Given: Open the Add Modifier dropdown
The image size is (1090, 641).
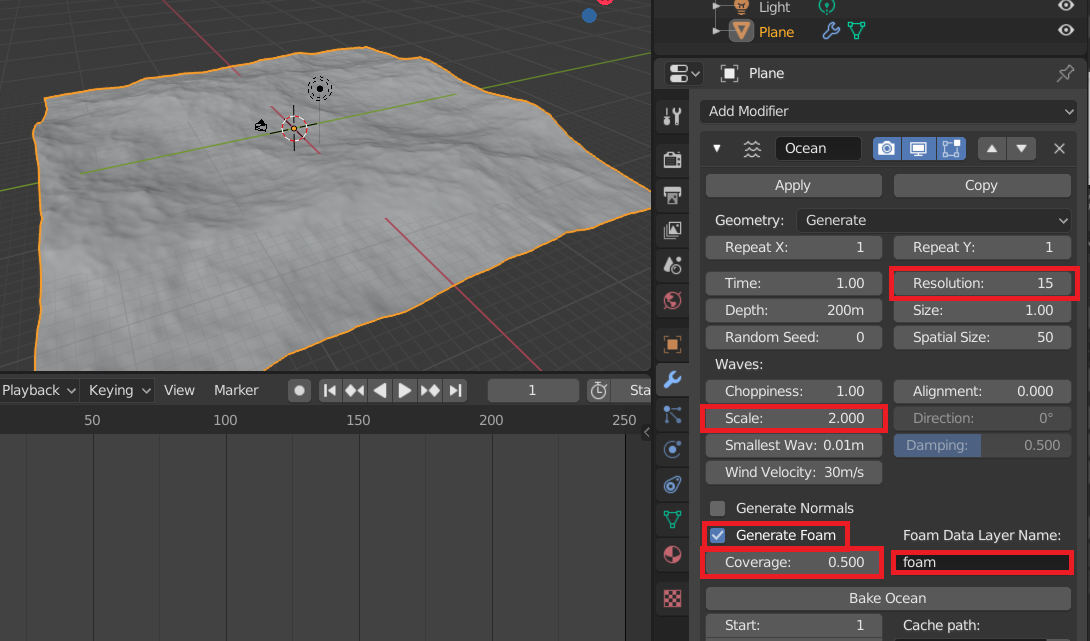Looking at the screenshot, I should pyautogui.click(x=888, y=111).
